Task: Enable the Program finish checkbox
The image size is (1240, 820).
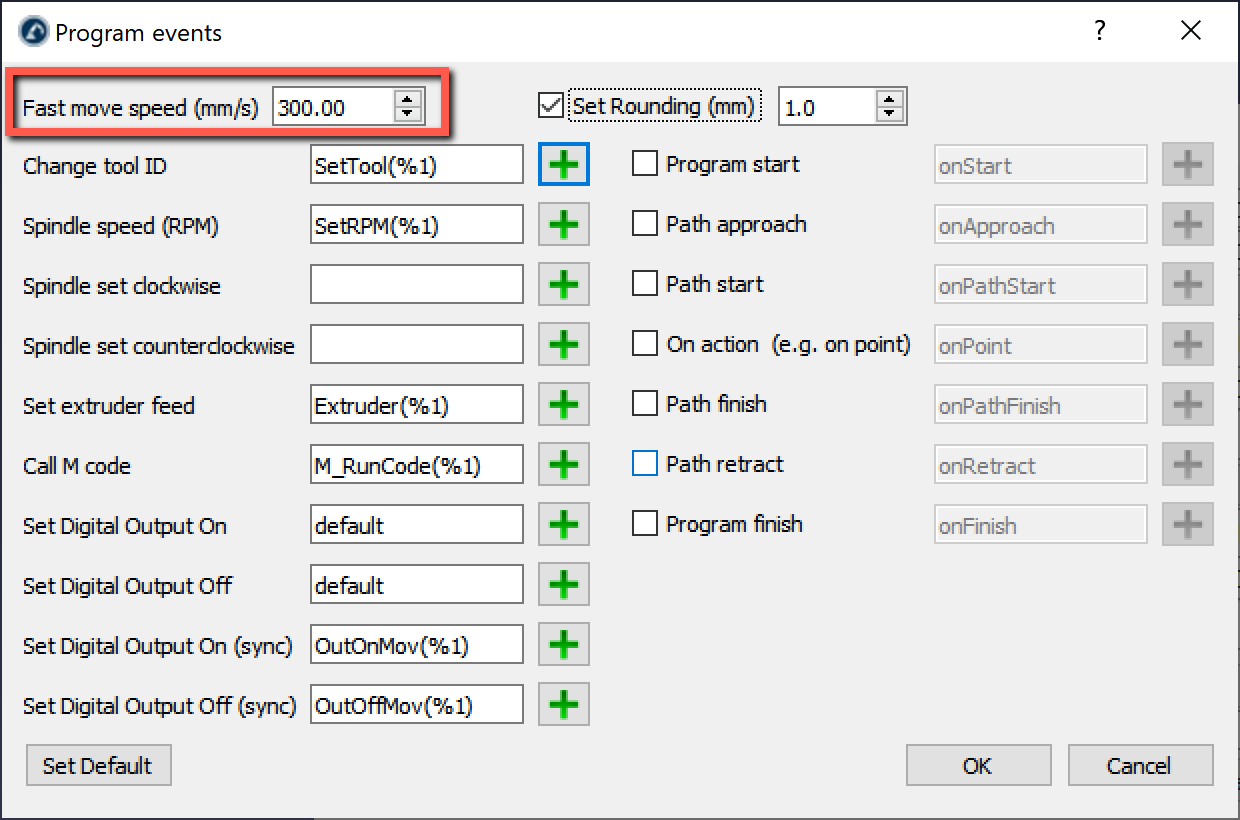Action: (645, 524)
